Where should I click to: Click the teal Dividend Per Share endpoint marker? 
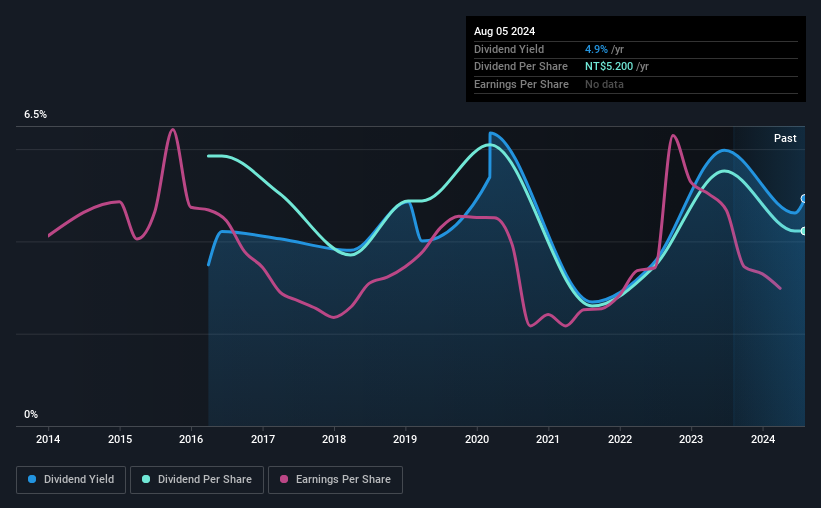[804, 231]
